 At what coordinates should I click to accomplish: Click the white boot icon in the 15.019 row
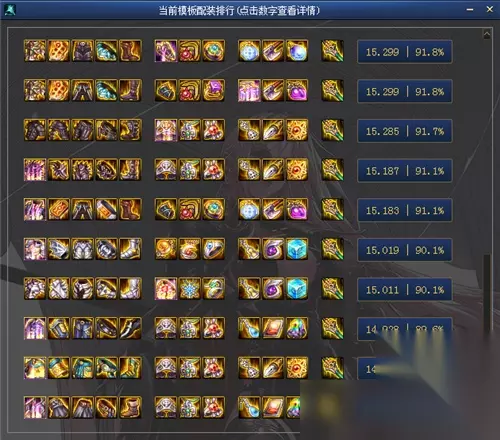tap(130, 249)
